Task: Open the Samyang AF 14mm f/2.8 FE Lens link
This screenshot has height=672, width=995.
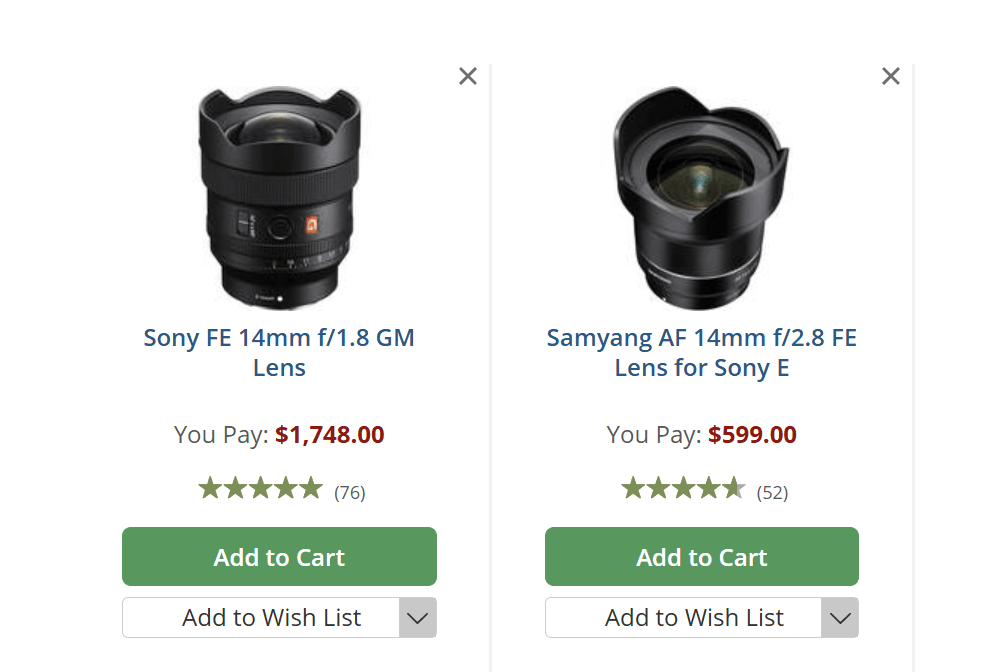Action: tap(701, 352)
